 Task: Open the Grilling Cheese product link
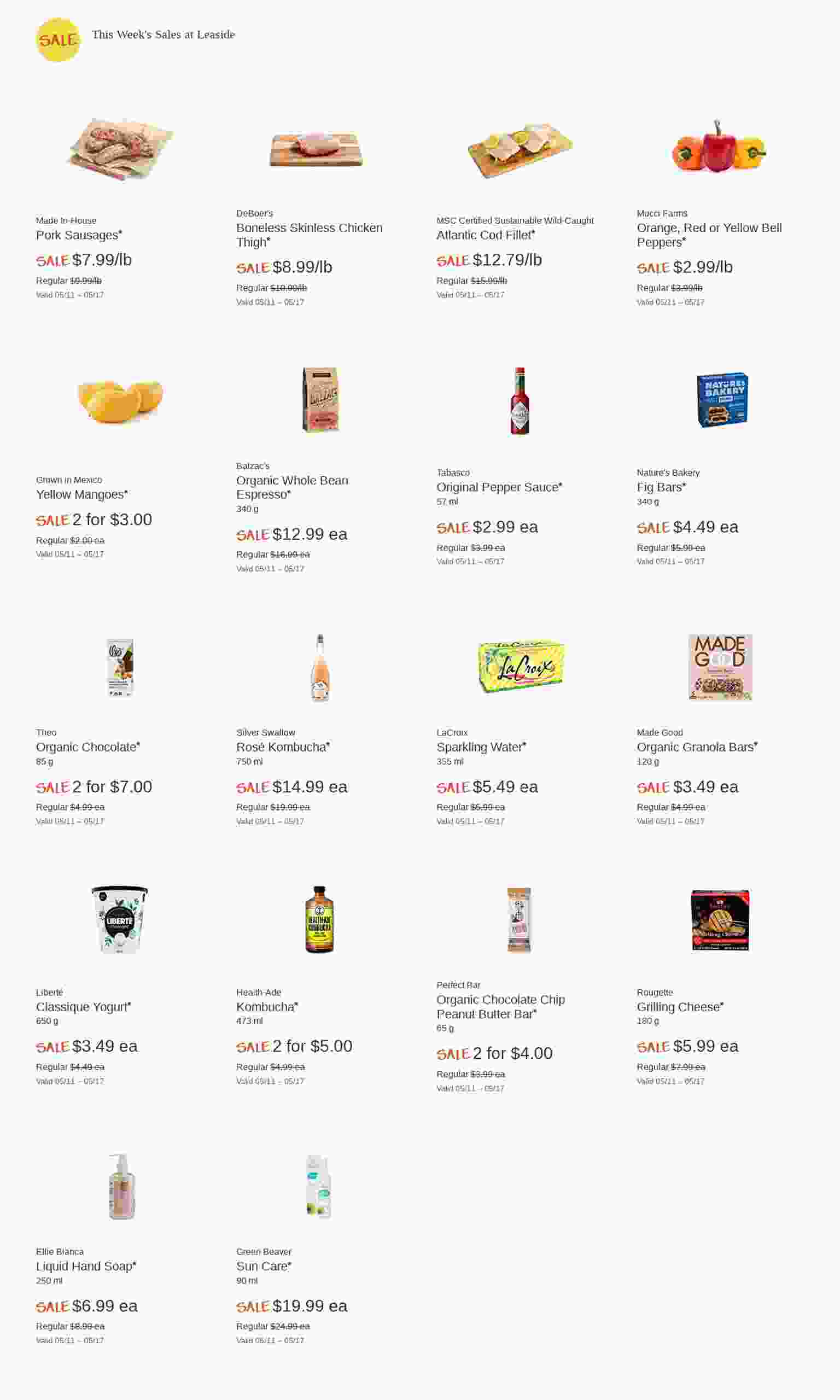point(679,1007)
